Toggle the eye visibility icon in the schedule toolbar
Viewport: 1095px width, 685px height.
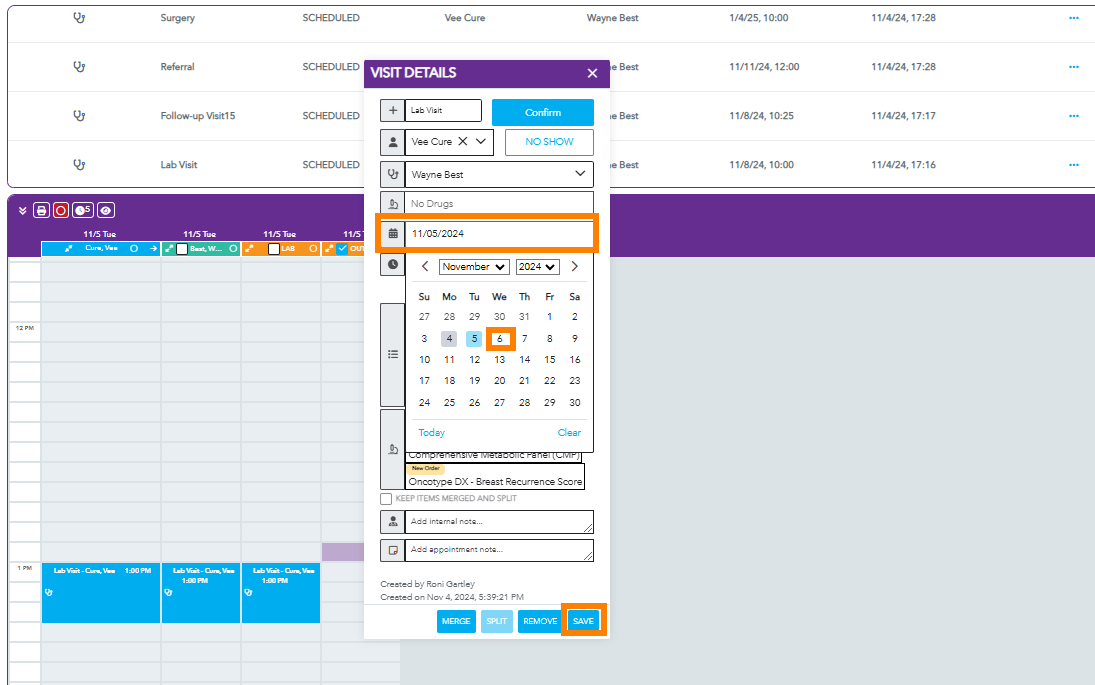pyautogui.click(x=105, y=210)
